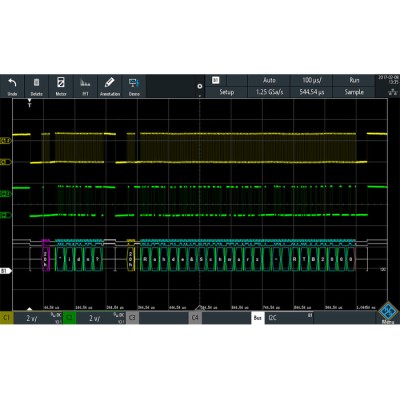This screenshot has width=400, height=400.
Task: Enable the C4 channel
Action: (195, 318)
